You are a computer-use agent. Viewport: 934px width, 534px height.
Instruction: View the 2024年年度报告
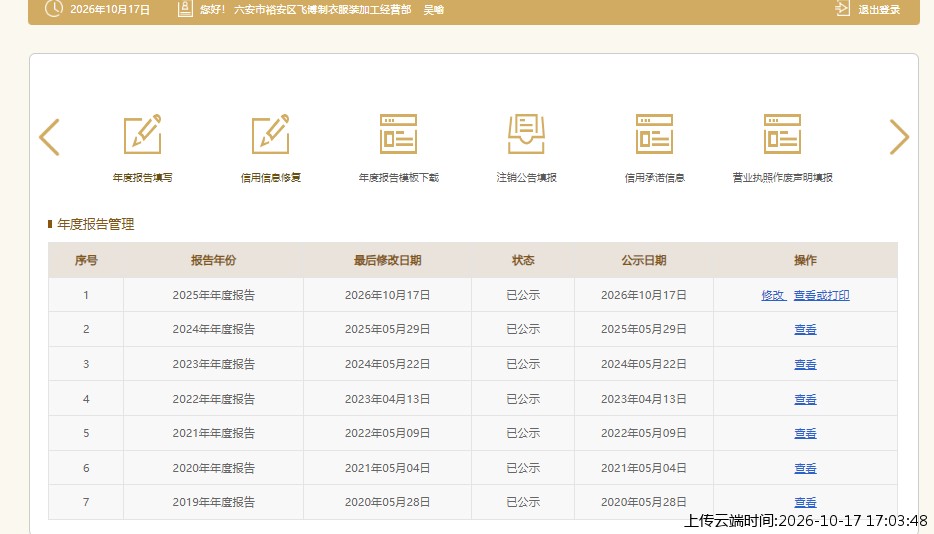pos(805,329)
